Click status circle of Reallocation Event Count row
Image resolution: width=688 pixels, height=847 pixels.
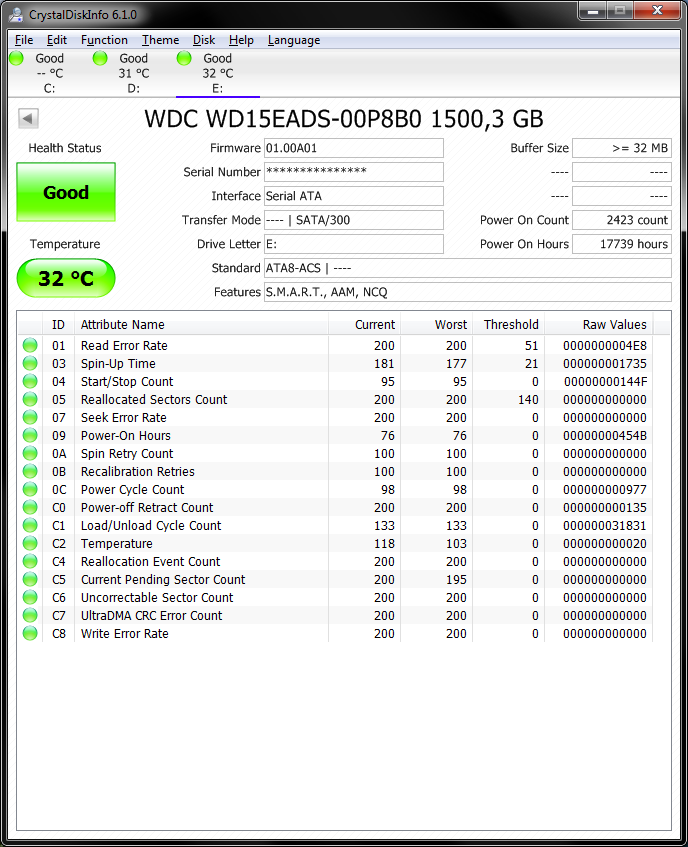pyautogui.click(x=30, y=561)
